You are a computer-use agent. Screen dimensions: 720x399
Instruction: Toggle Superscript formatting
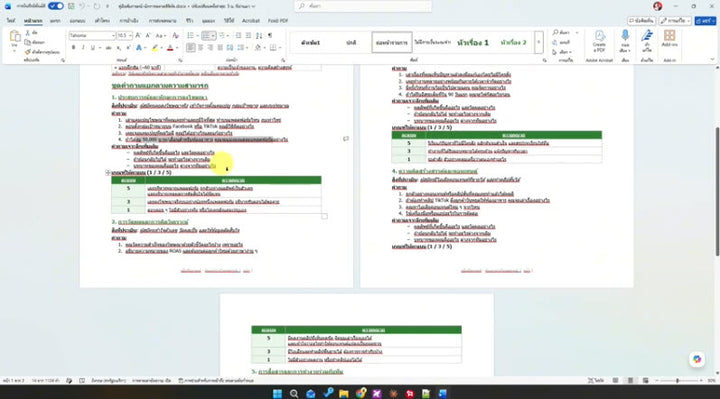point(128,48)
